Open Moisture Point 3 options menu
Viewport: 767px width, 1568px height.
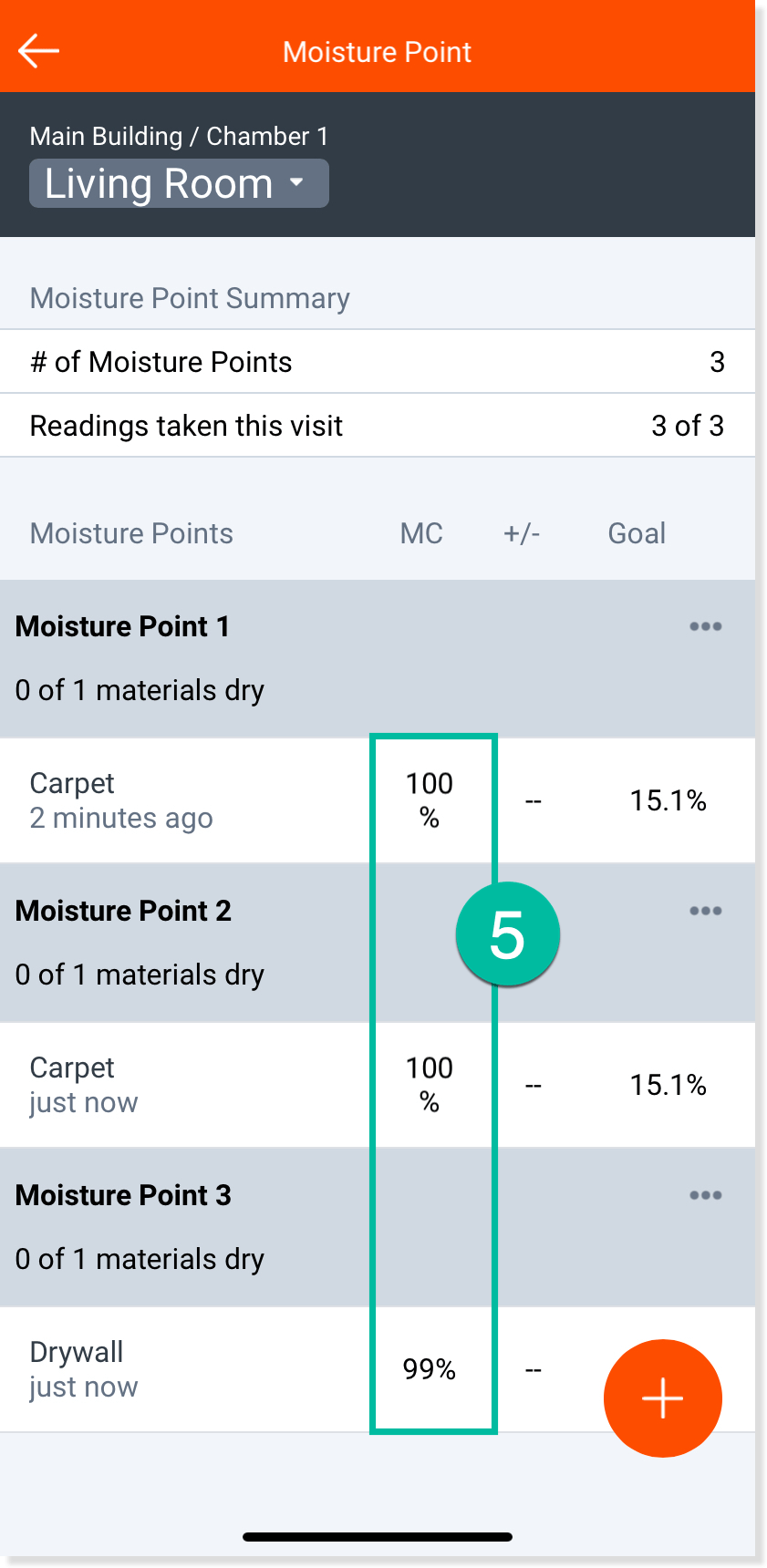pos(705,1196)
